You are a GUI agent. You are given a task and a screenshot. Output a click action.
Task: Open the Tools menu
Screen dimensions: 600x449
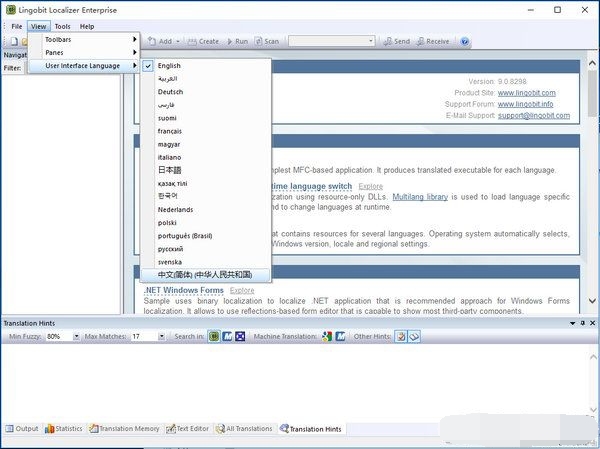pyautogui.click(x=62, y=26)
